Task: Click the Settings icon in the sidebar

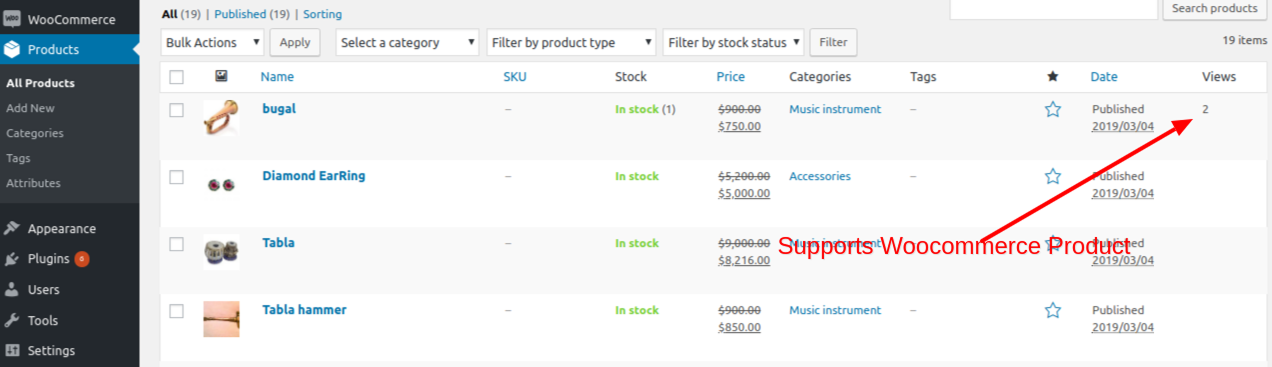Action: 12,351
